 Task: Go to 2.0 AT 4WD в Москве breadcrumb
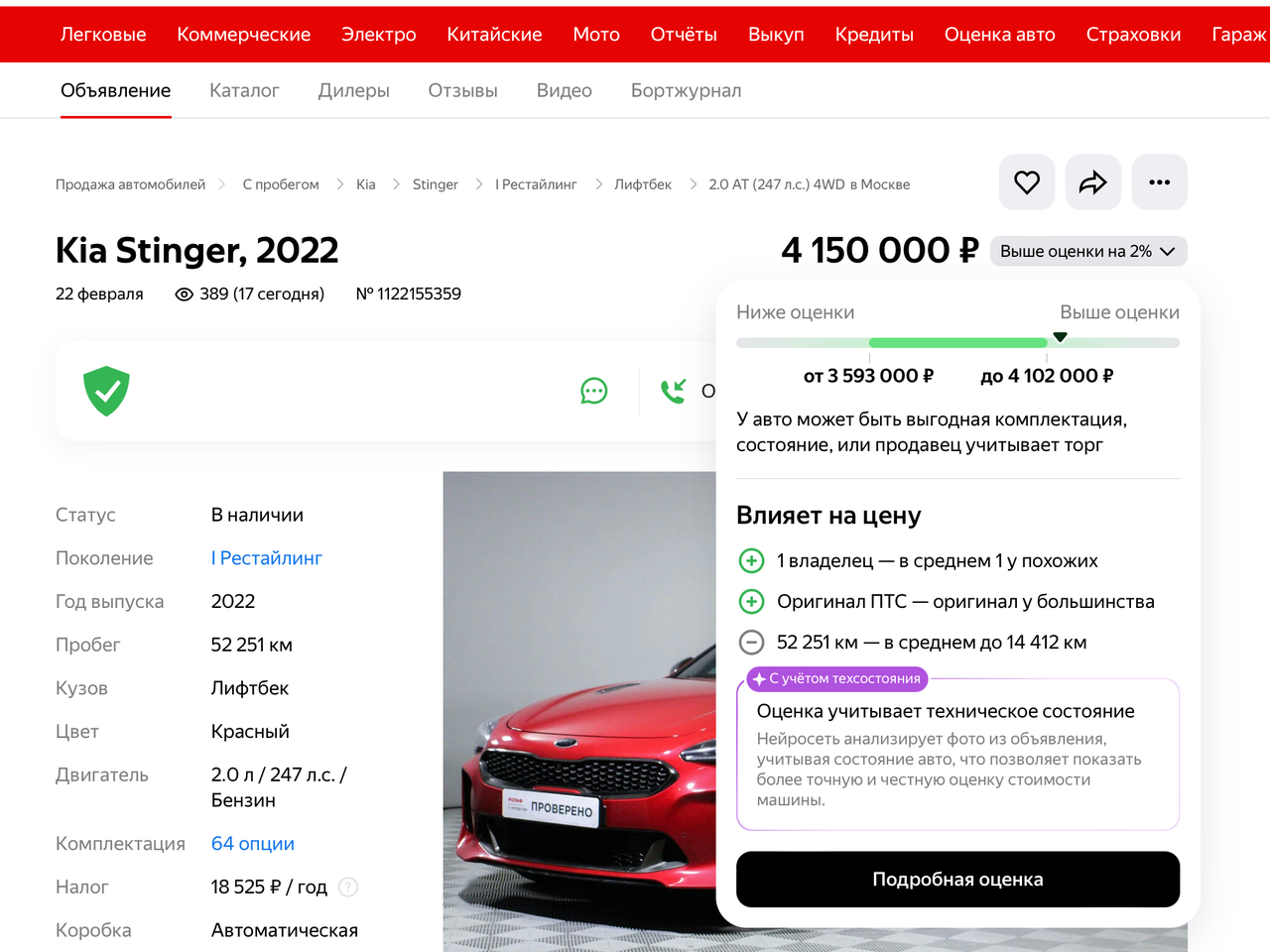(810, 184)
